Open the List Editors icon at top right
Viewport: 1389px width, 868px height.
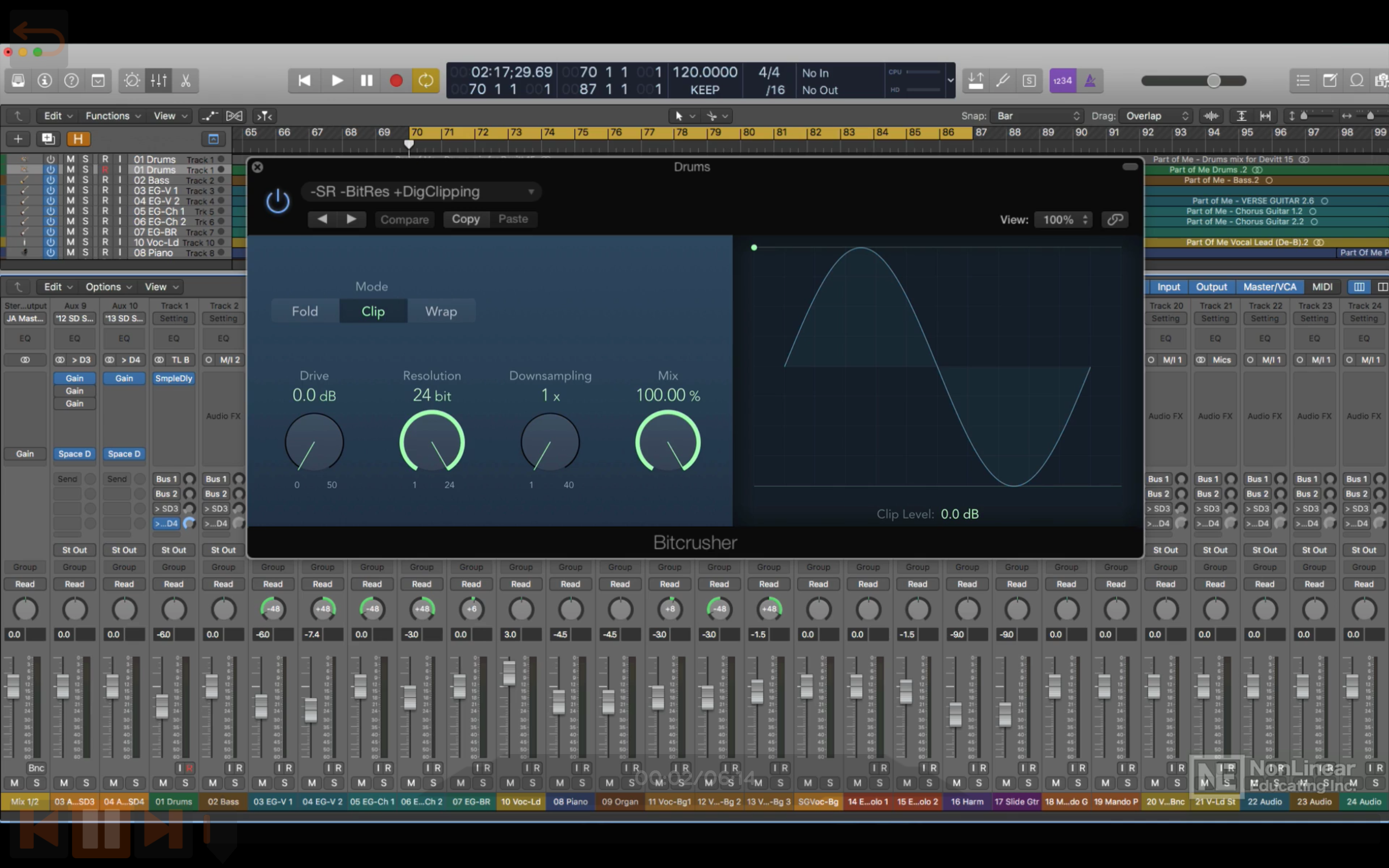[1302, 80]
